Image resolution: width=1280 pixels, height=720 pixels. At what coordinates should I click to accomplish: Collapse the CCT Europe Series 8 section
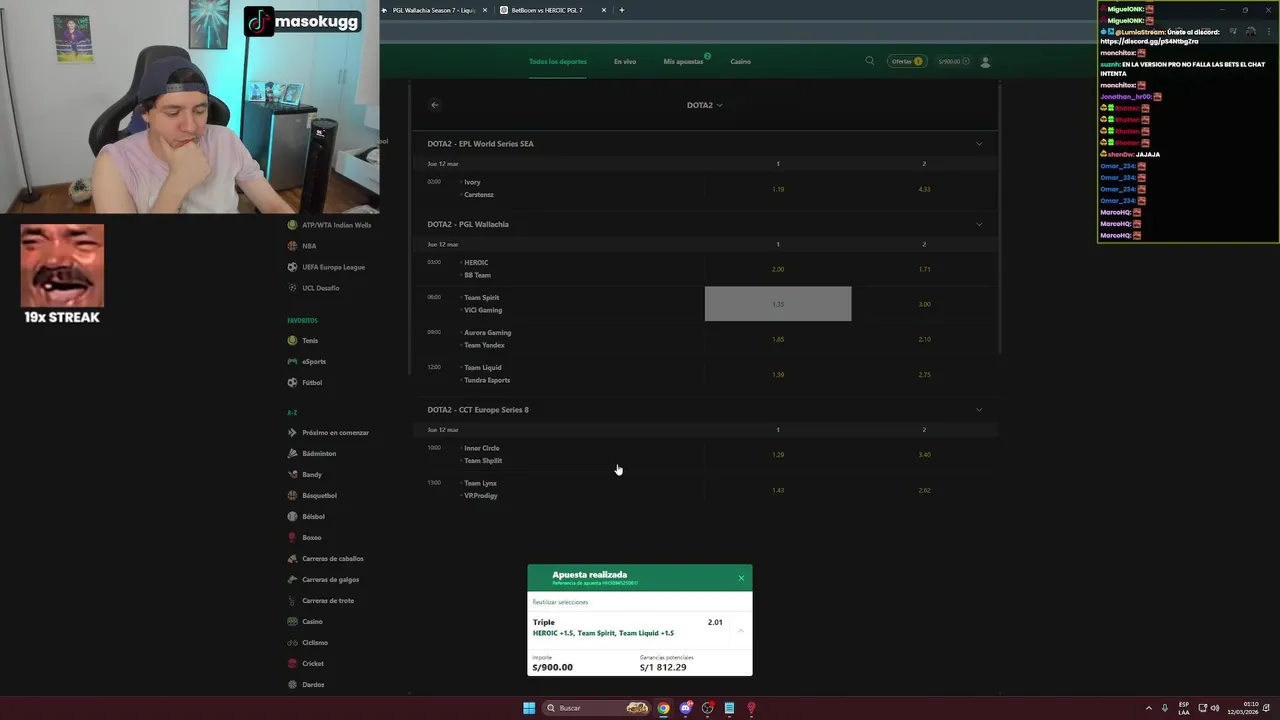[979, 410]
